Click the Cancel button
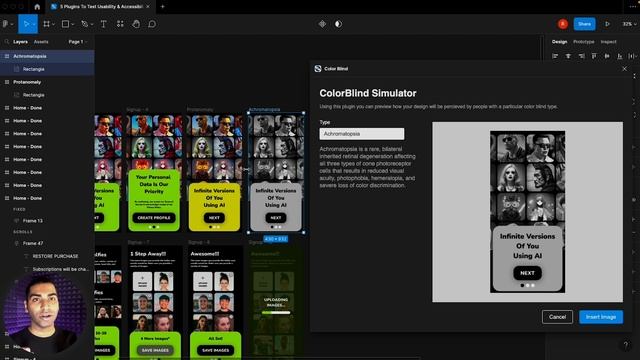640x360 pixels. [x=557, y=317]
